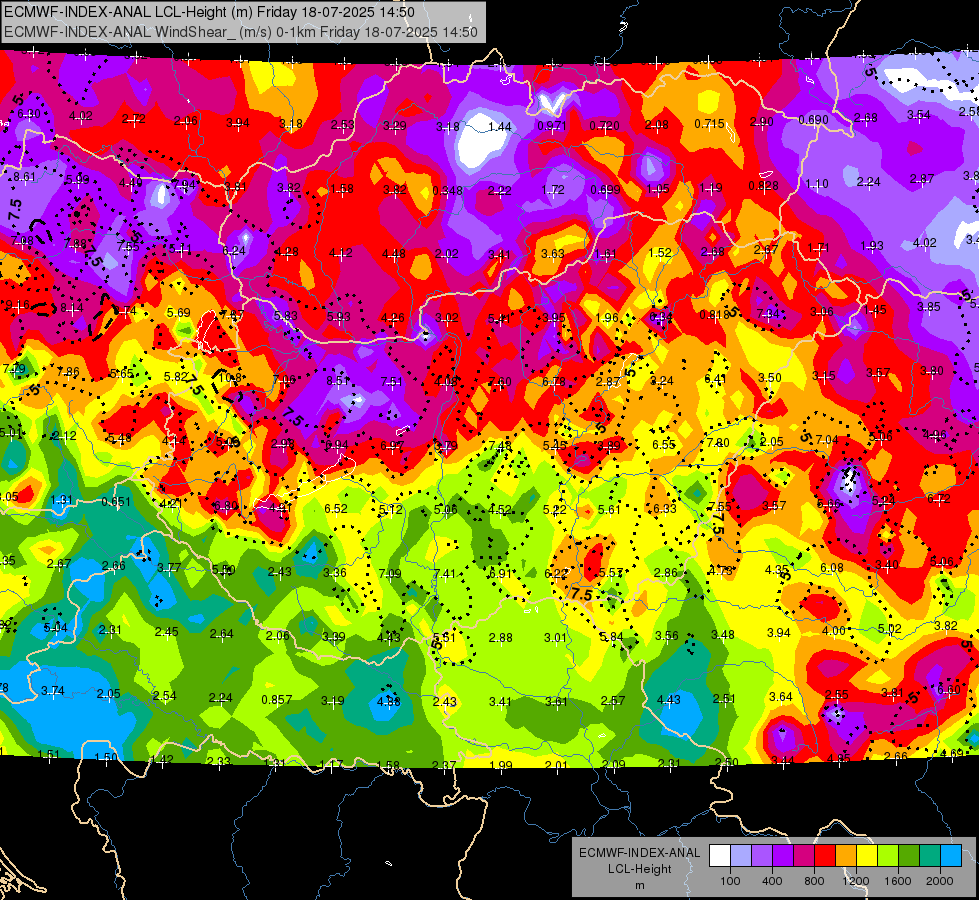
Task: Click the '0.971' wind shear value
Action: (x=552, y=126)
